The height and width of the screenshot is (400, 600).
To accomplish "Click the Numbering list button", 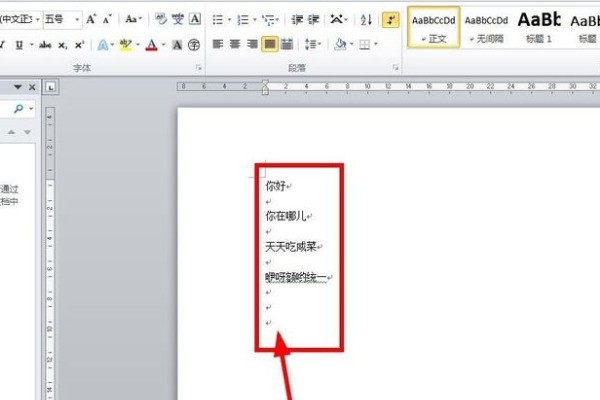I will 243,20.
